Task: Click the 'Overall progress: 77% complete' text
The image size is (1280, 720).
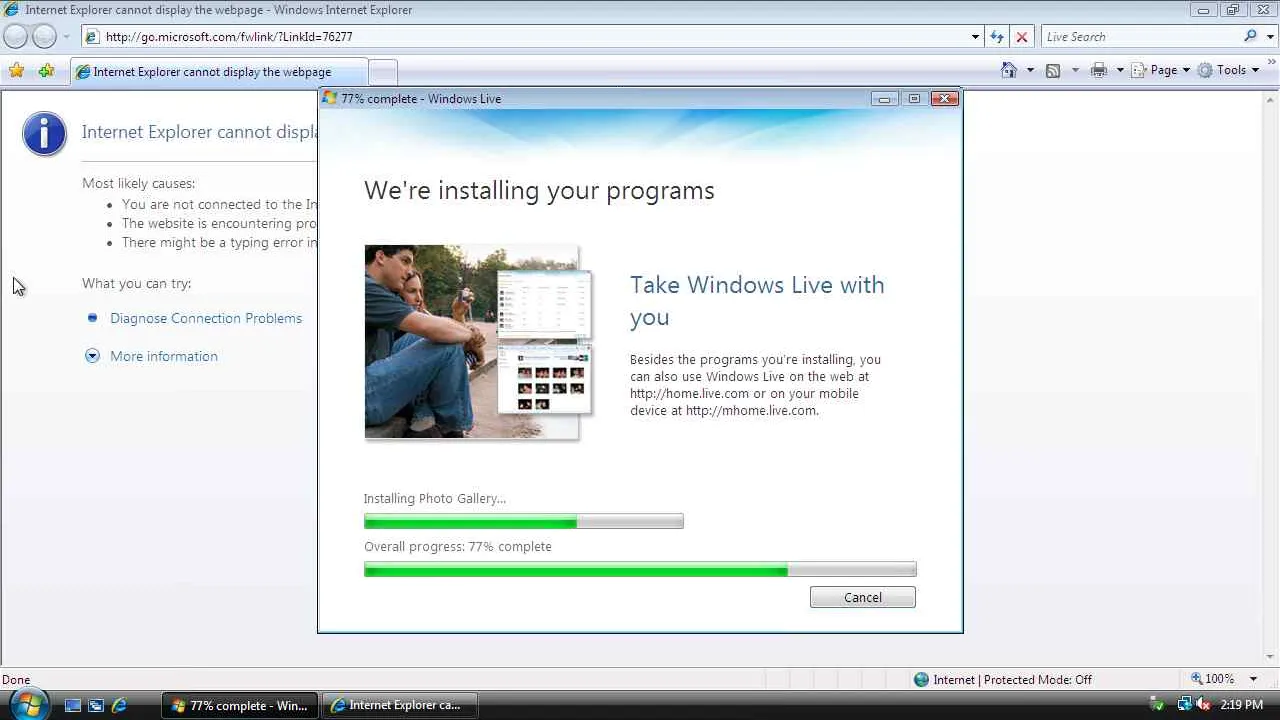Action: [458, 547]
